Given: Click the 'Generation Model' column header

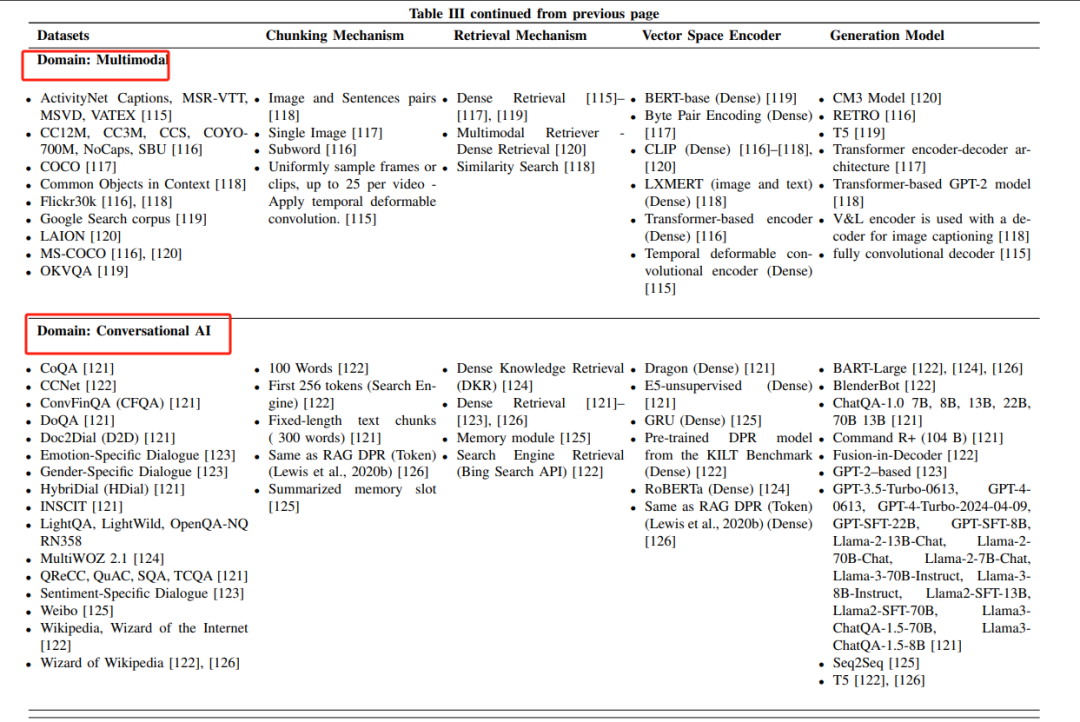Looking at the screenshot, I should tap(886, 35).
